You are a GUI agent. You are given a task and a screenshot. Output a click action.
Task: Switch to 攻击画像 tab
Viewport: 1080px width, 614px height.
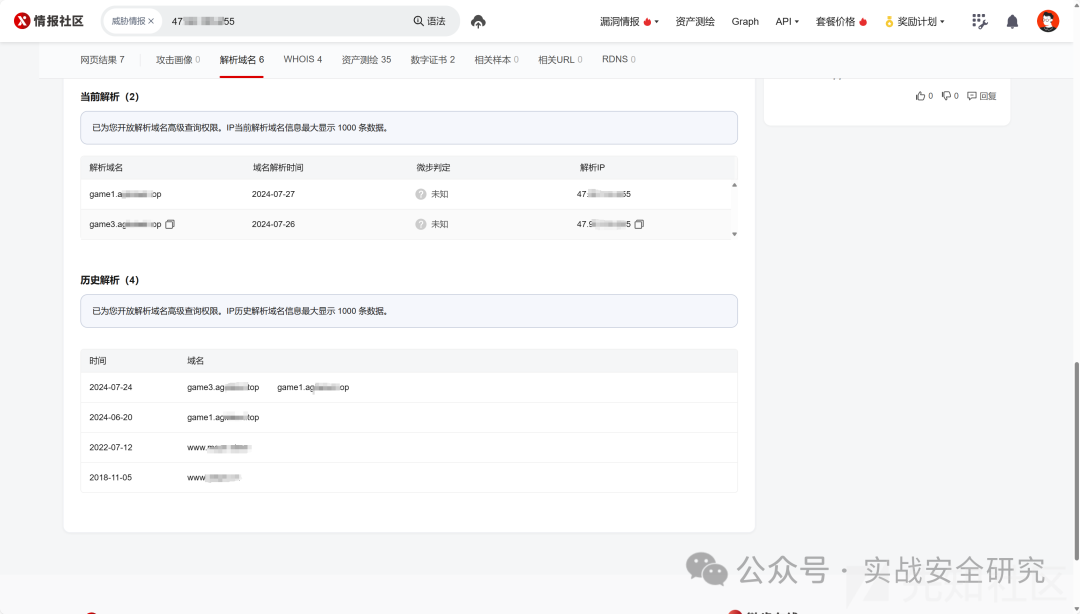(178, 60)
